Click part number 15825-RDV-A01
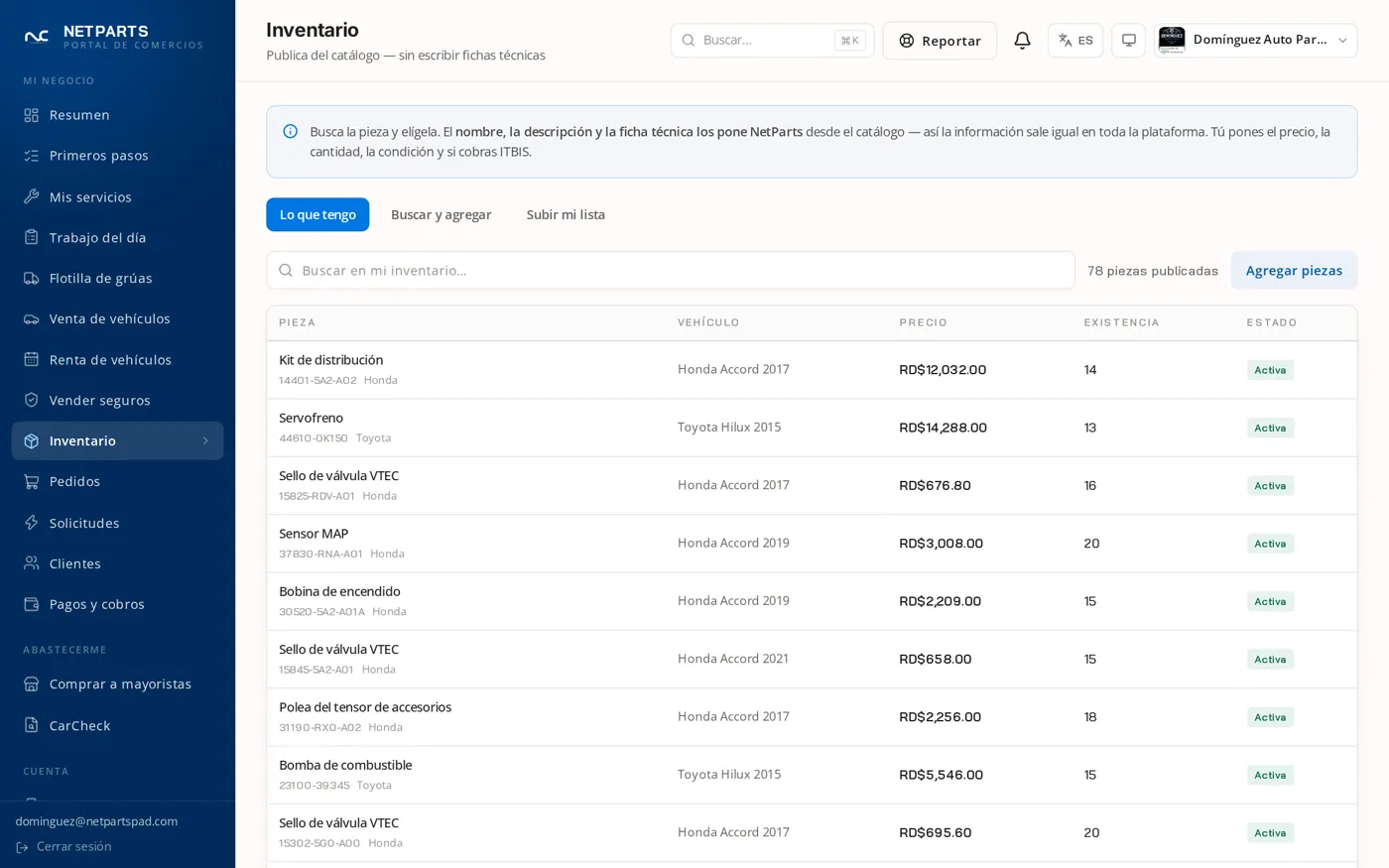Image resolution: width=1389 pixels, height=868 pixels. pos(316,496)
